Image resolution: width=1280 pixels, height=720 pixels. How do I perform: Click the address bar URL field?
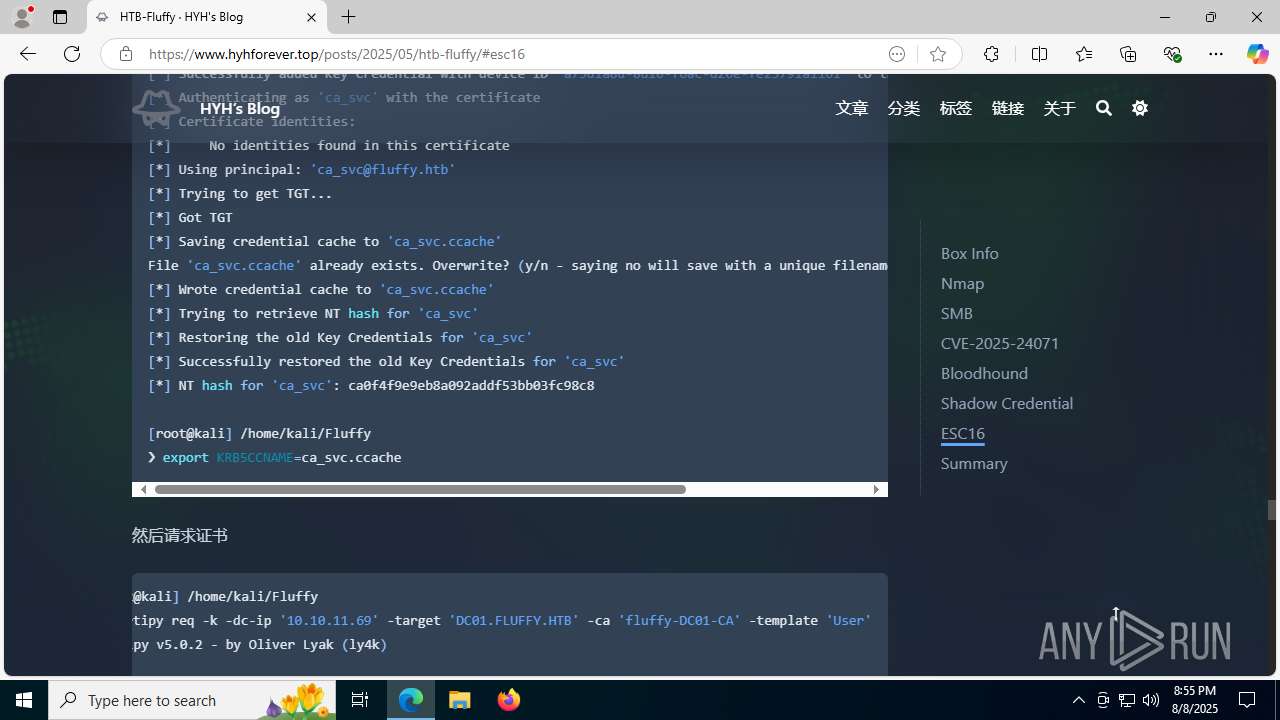point(510,54)
